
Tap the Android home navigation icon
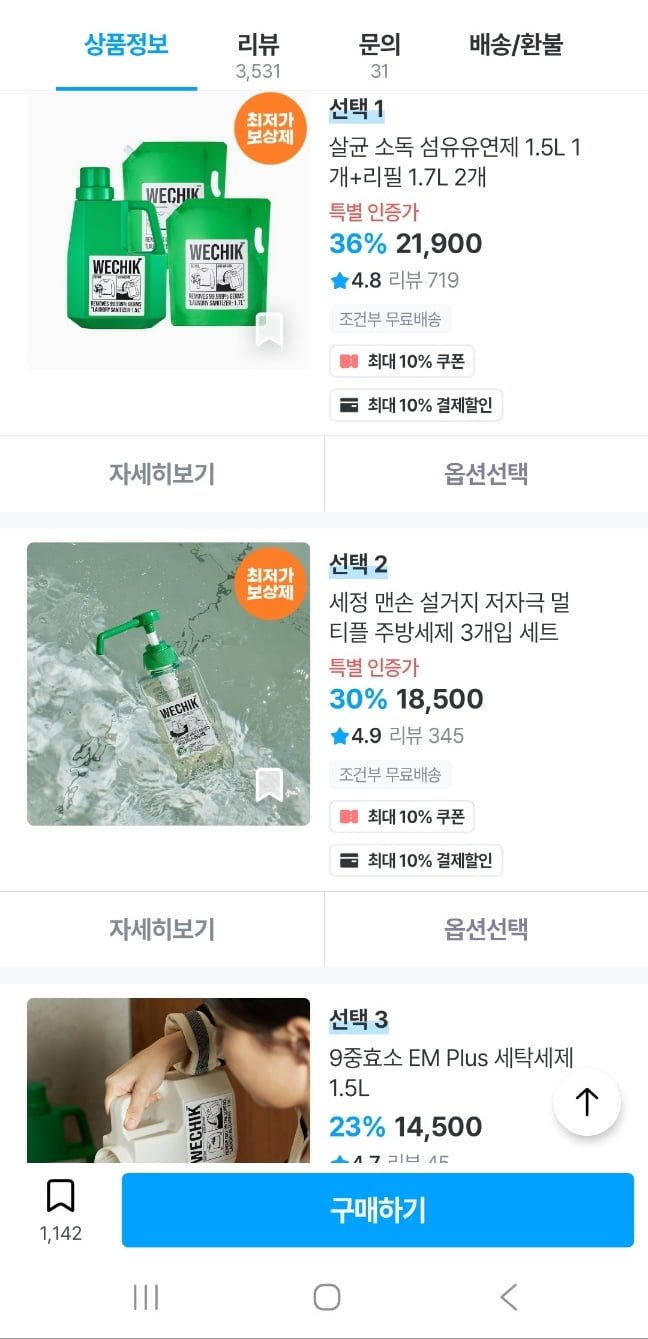(x=327, y=1297)
